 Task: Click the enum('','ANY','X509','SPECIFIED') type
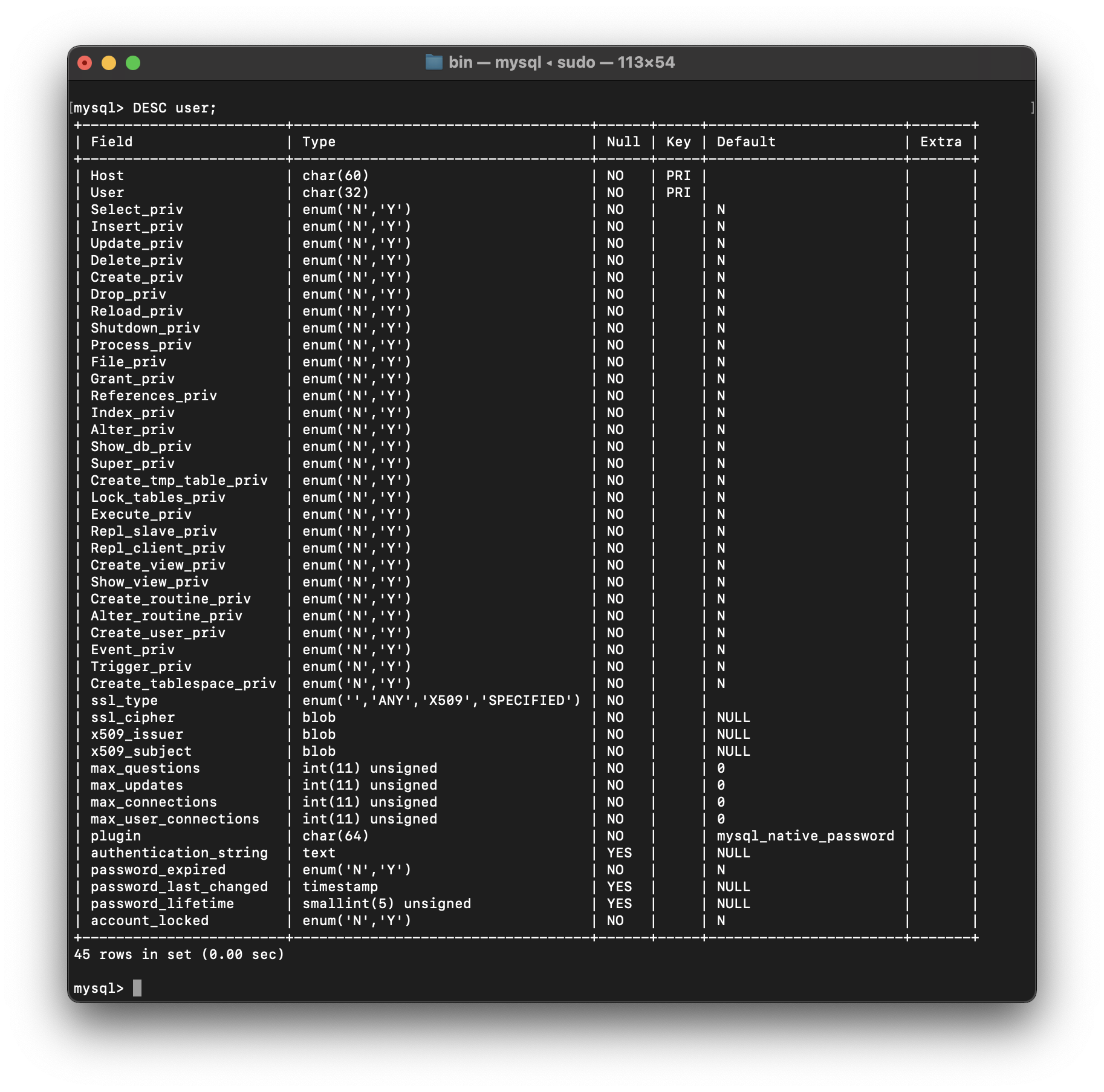441,701
